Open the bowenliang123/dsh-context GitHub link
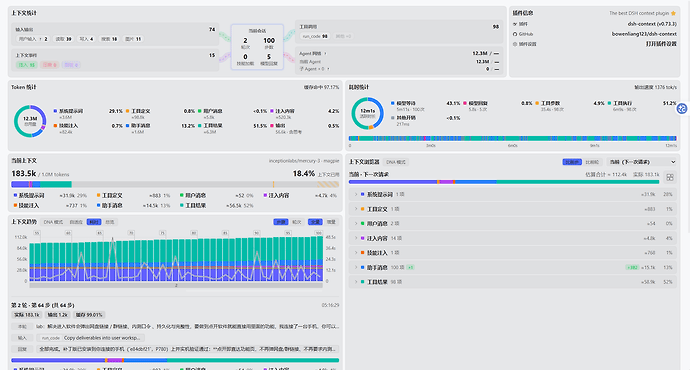690x370 pixels. coord(644,34)
